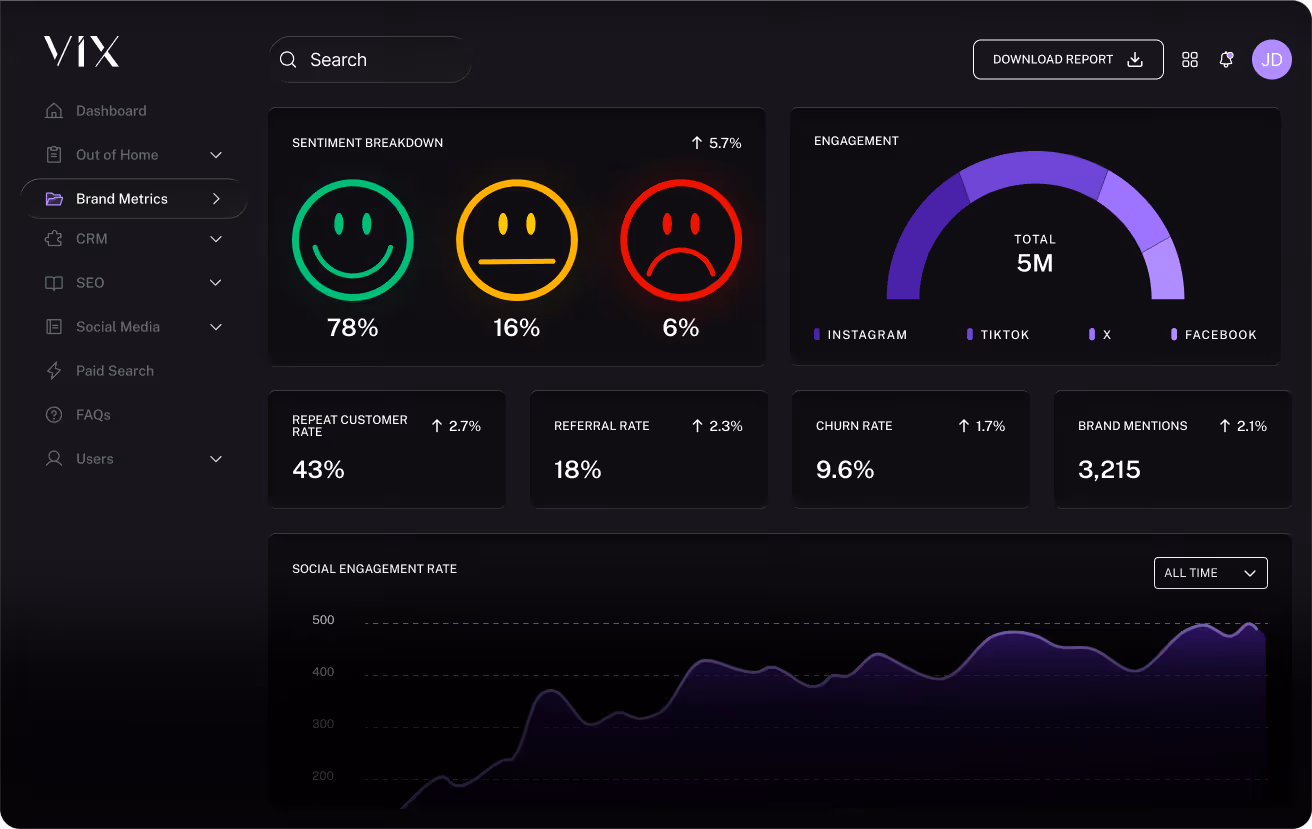
Task: Click the FAQs question mark icon
Action: (x=54, y=415)
